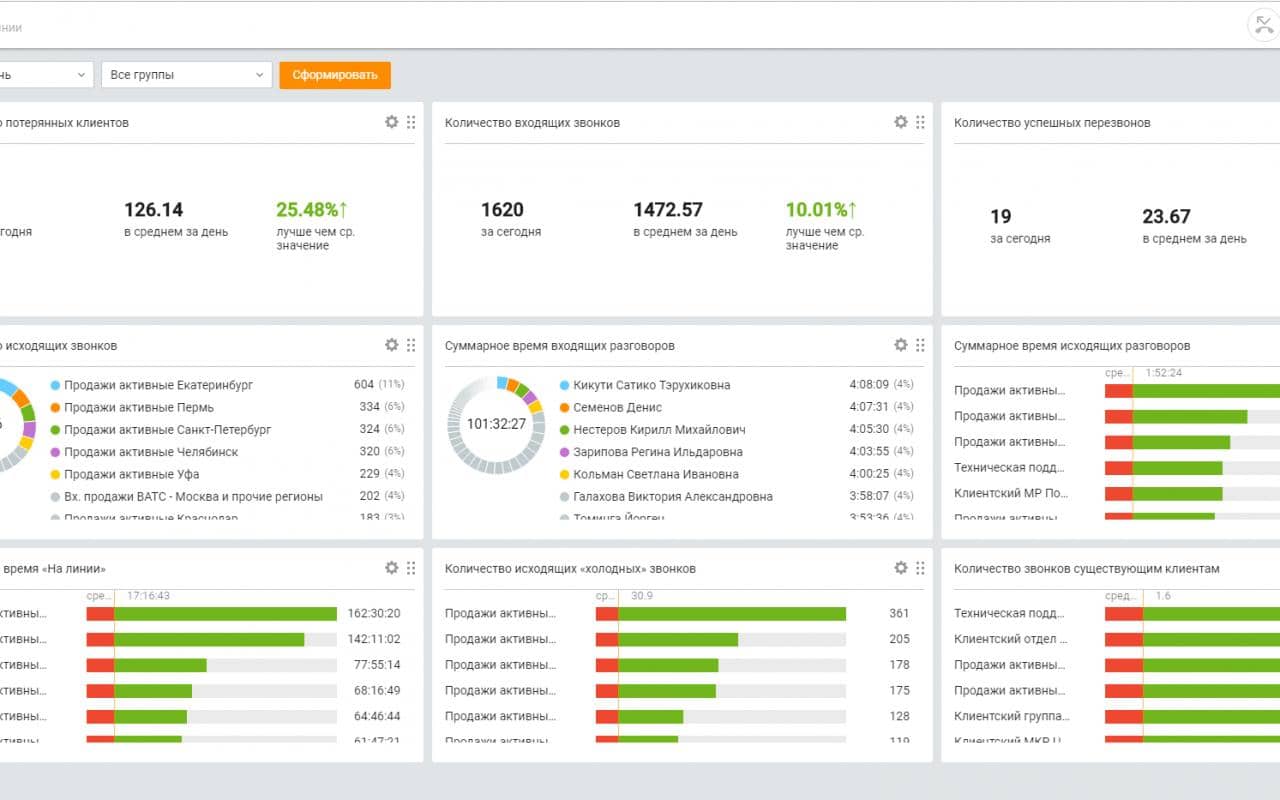This screenshot has width=1280, height=800.
Task: Select Продажи активные Челябинск legend row
Action: [227, 452]
